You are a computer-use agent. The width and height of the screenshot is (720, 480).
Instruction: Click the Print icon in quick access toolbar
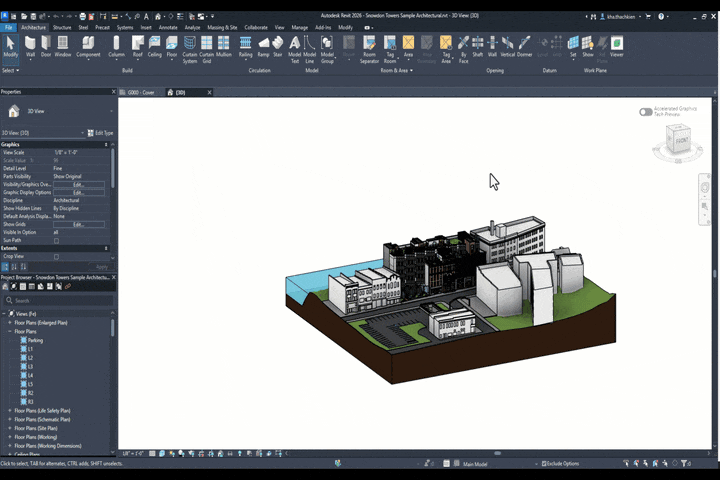[82, 17]
